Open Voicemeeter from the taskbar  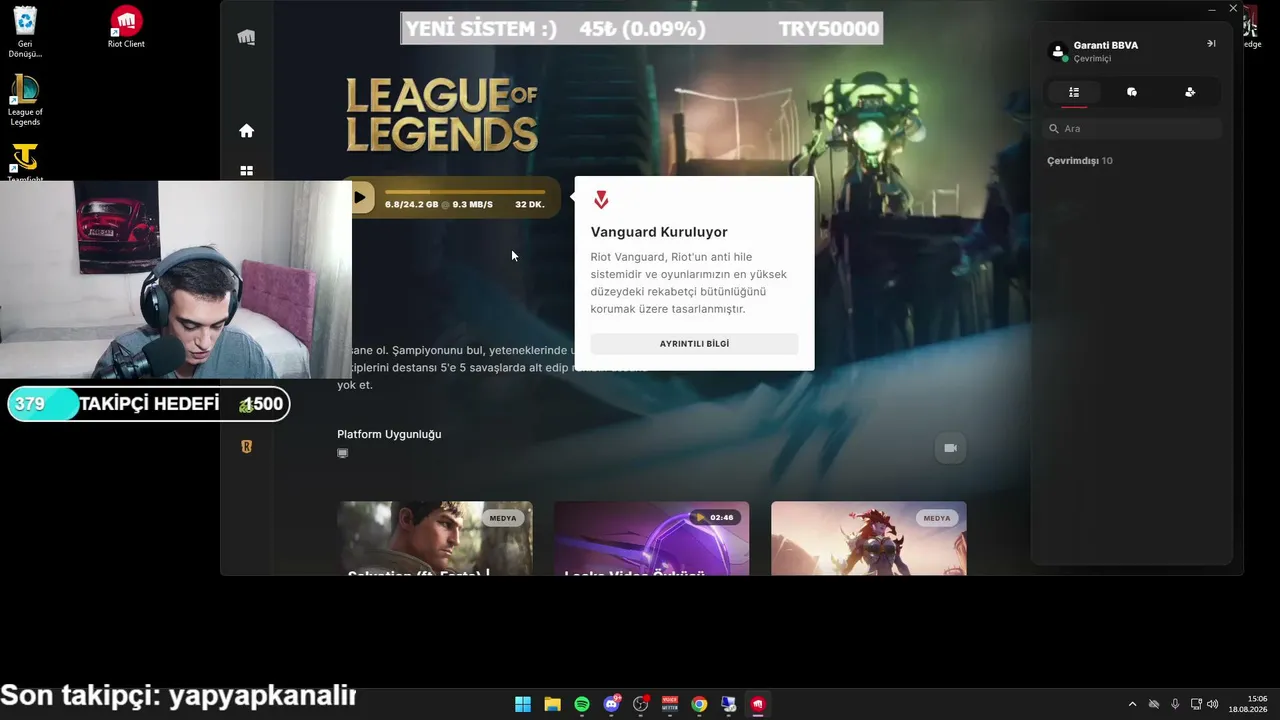coord(670,704)
